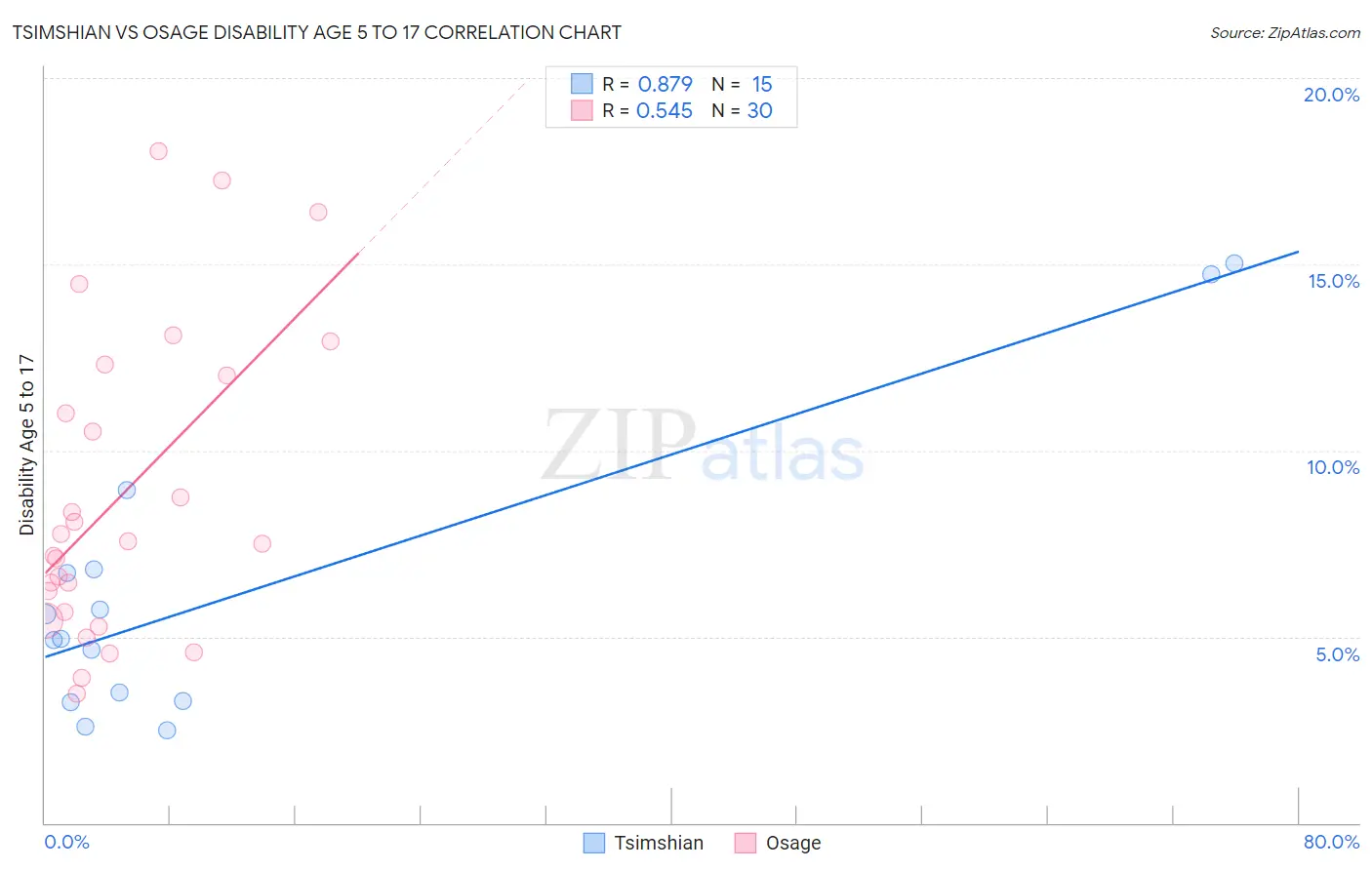Select the pink Osage point near 17% at top
This screenshot has width=1372, height=870.
pyautogui.click(x=222, y=180)
